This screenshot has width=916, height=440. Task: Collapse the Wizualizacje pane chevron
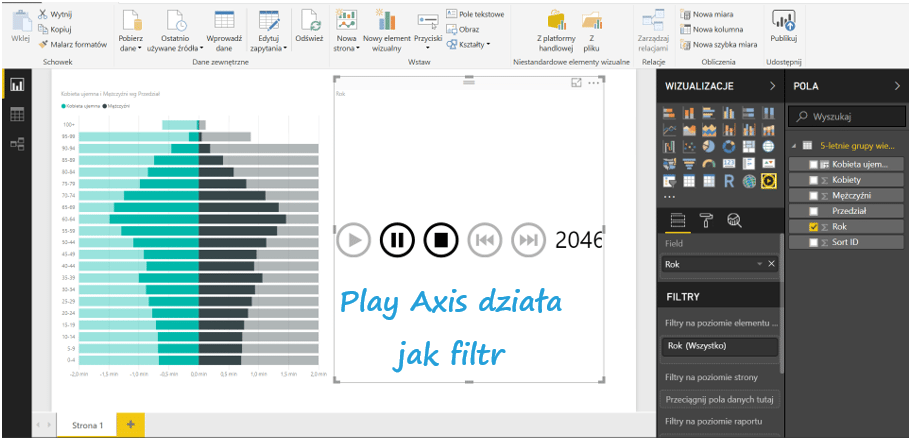coord(772,87)
